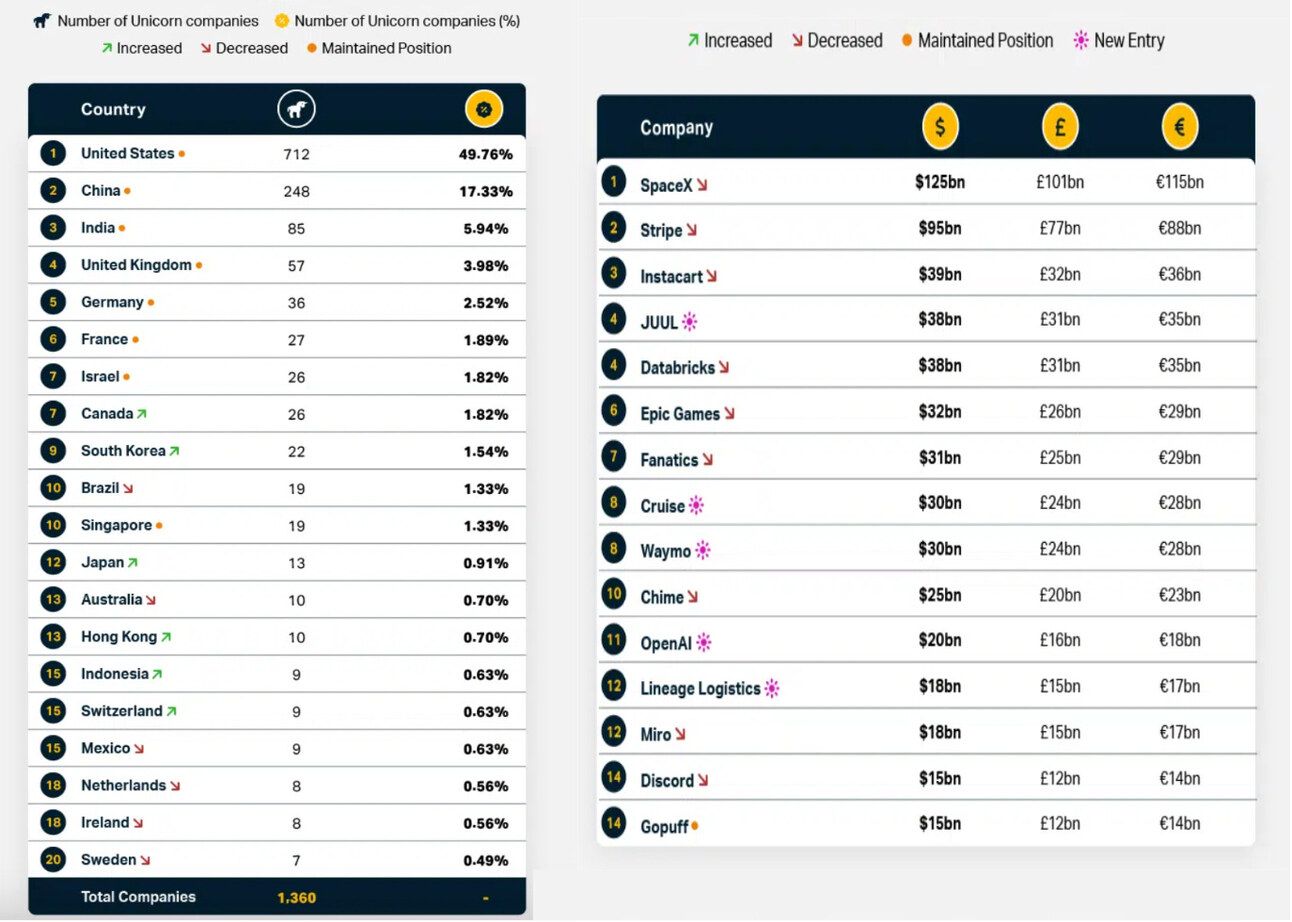Click the total value '1,360'
This screenshot has width=1292, height=922.
296,898
